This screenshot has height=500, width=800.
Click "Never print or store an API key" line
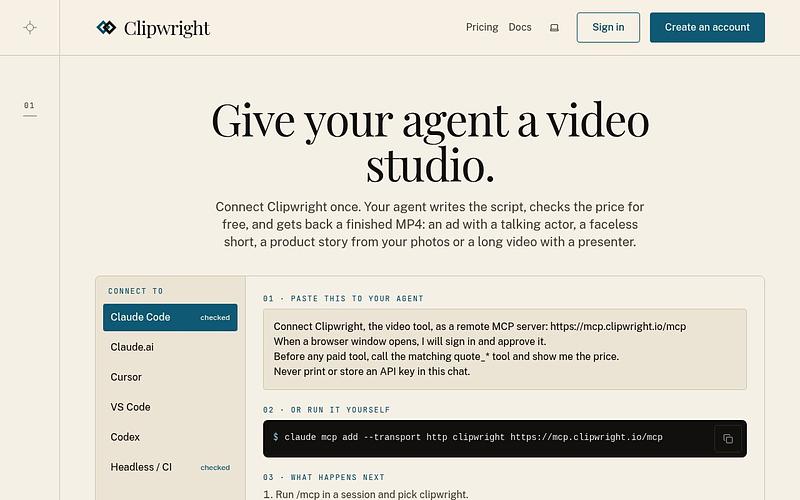[x=371, y=371]
